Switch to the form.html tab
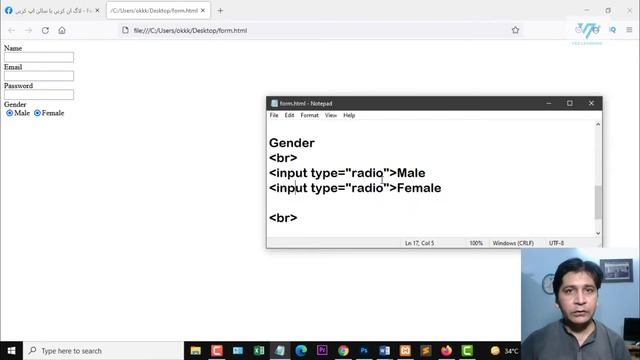The height and width of the screenshot is (360, 640). [158, 11]
